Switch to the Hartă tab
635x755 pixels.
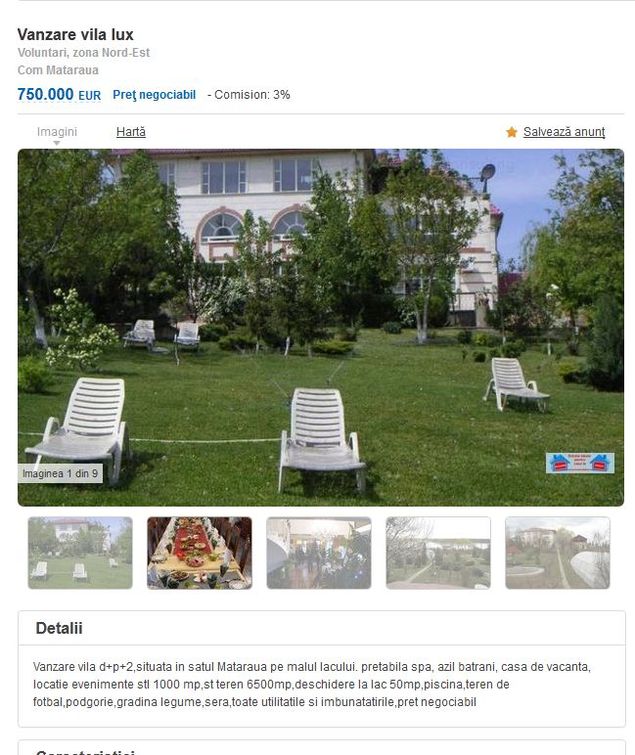[x=131, y=131]
